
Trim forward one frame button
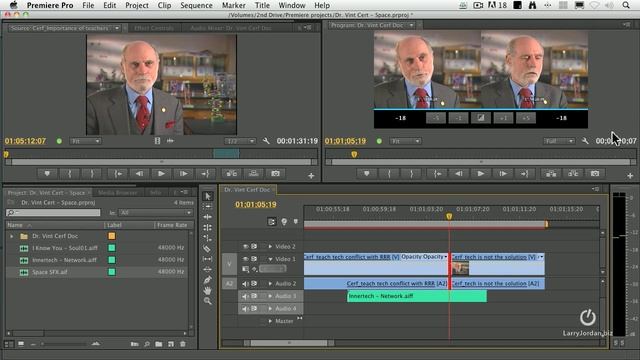pyautogui.click(x=503, y=118)
